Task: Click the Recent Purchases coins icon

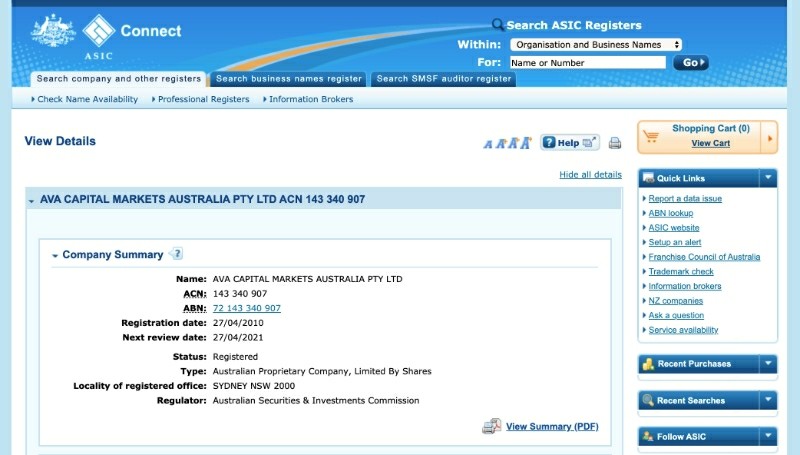Action: click(x=648, y=364)
